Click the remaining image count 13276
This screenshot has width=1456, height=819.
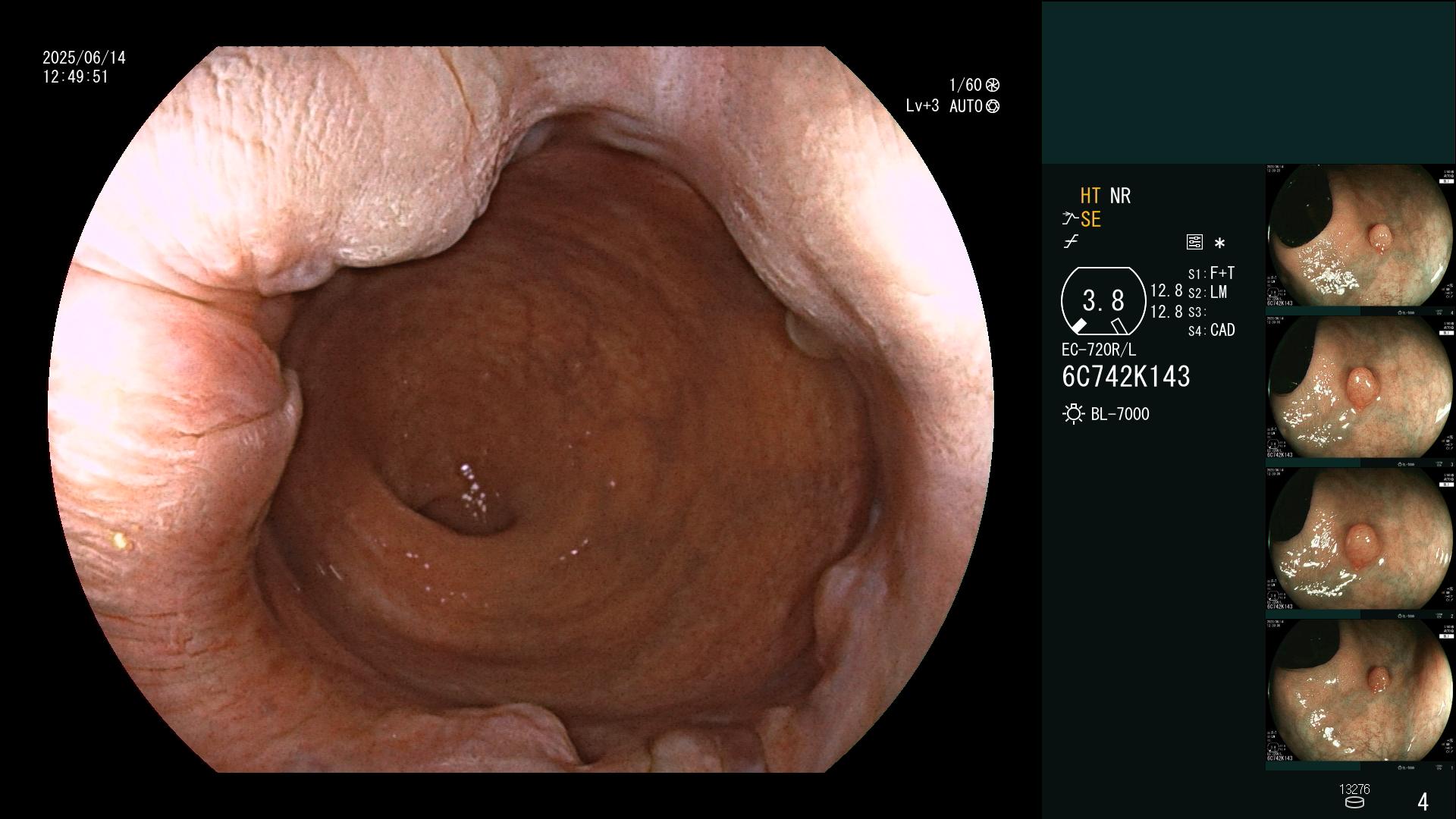coord(1354,789)
